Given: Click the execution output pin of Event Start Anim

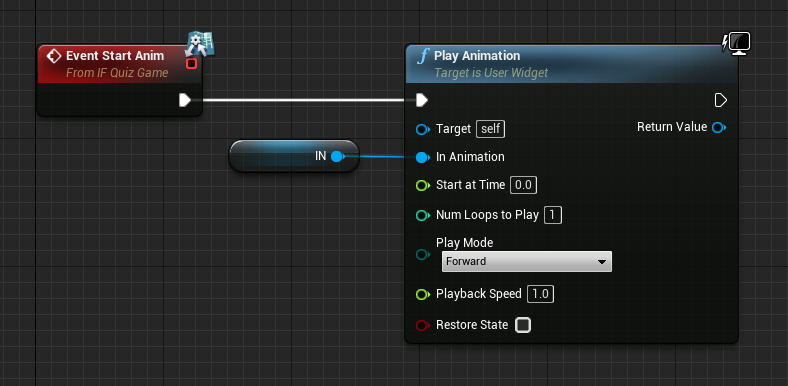Looking at the screenshot, I should pyautogui.click(x=185, y=100).
